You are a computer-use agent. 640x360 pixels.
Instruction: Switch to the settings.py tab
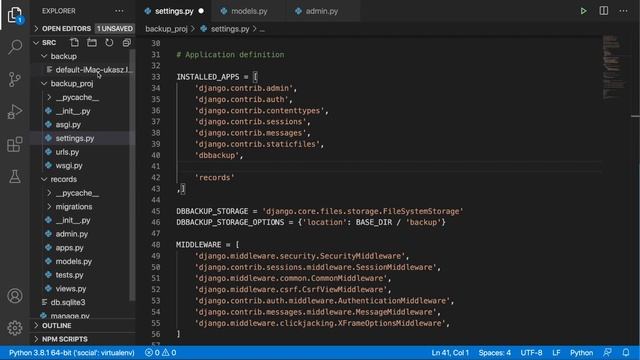point(174,11)
